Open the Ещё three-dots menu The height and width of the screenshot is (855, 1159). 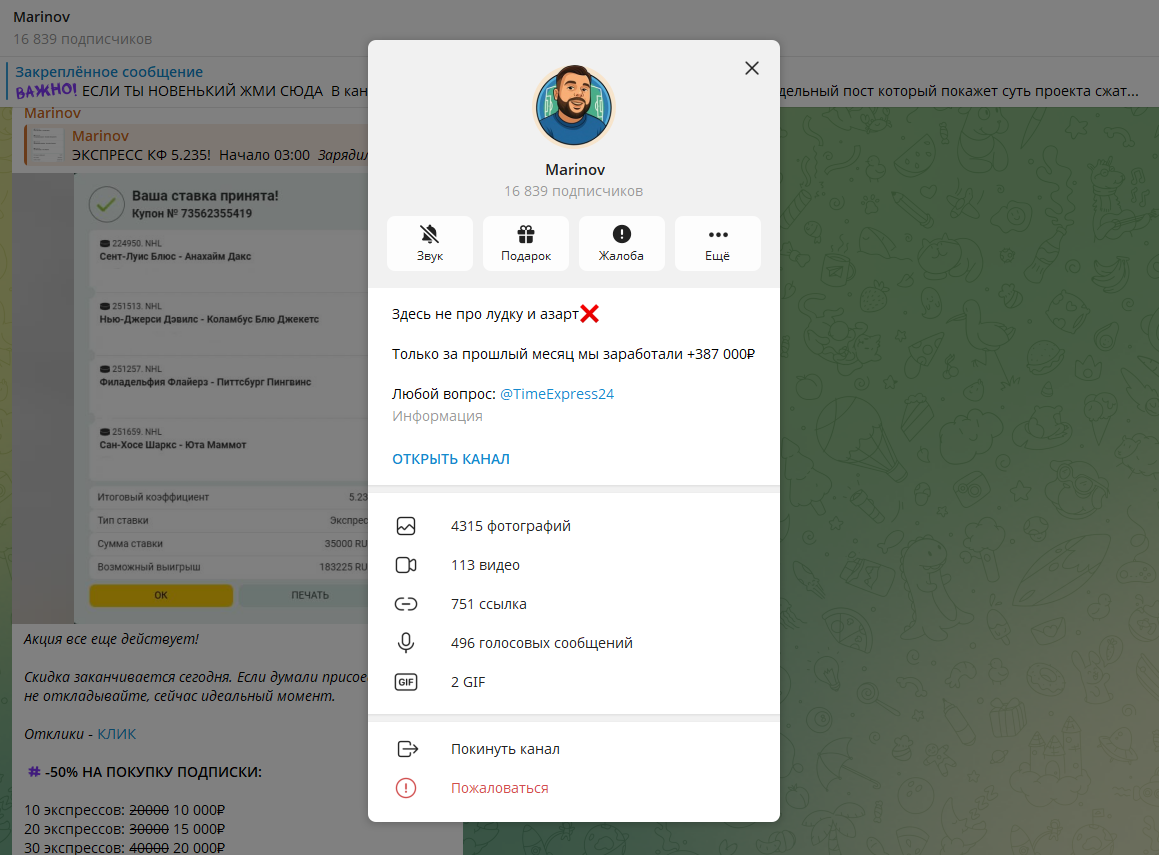pyautogui.click(x=718, y=243)
